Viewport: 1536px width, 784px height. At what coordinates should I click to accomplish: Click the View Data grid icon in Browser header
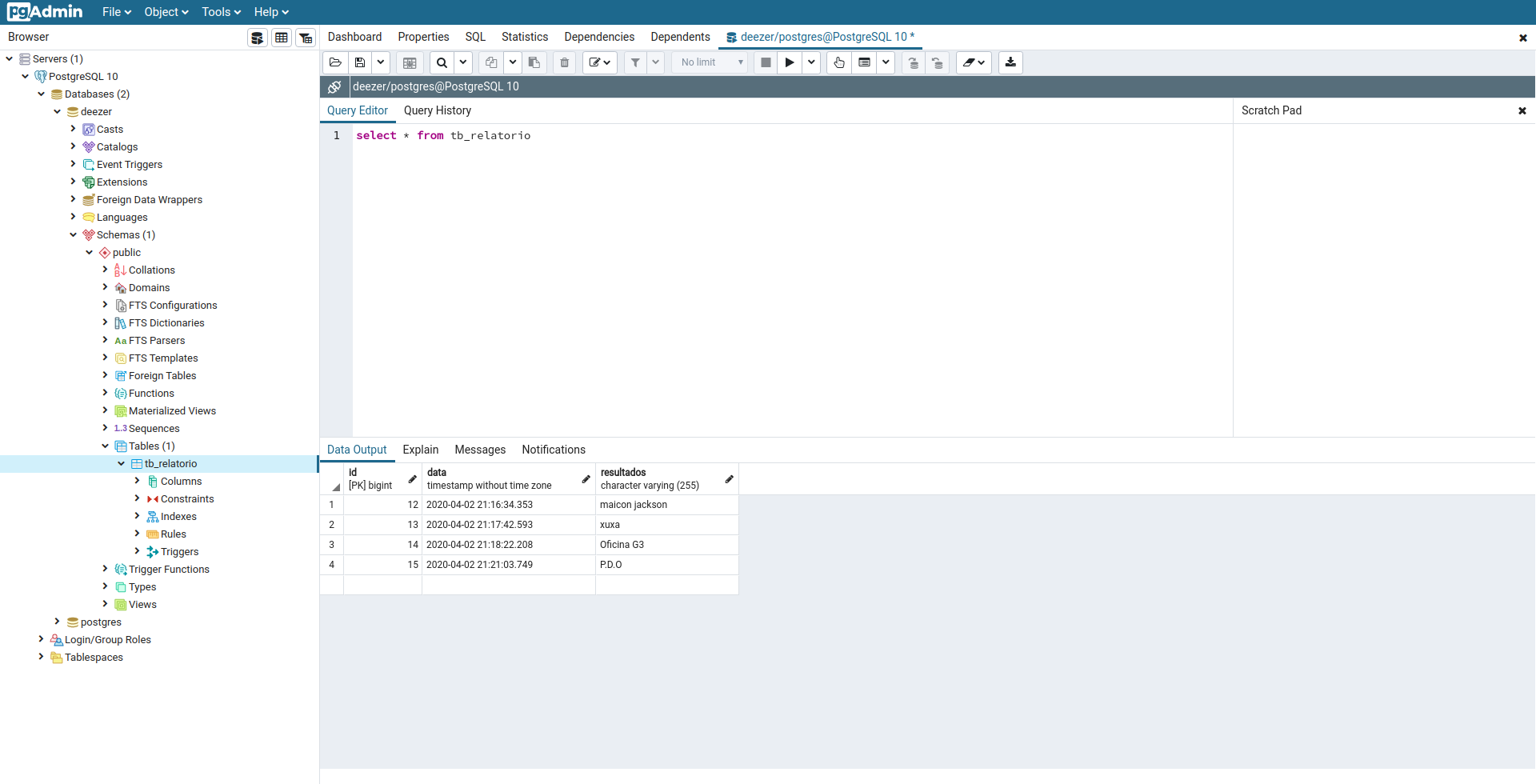[282, 38]
